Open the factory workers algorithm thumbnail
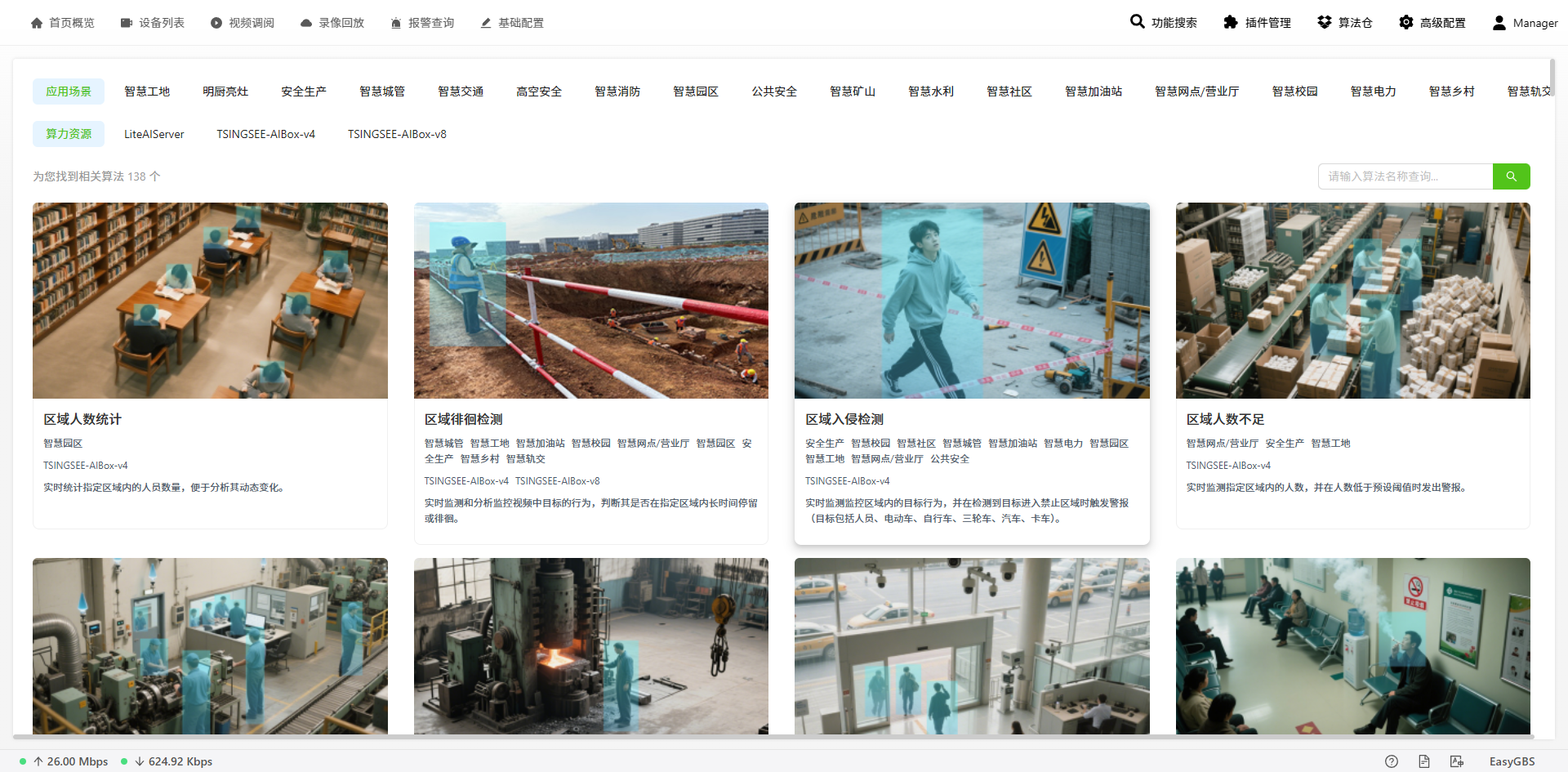The image size is (1568, 772). 210,645
